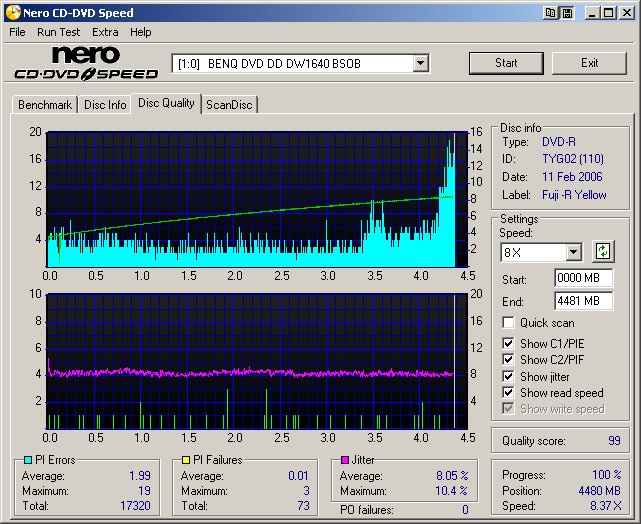Open the Extra menu
Image resolution: width=641 pixels, height=524 pixels.
[x=105, y=32]
